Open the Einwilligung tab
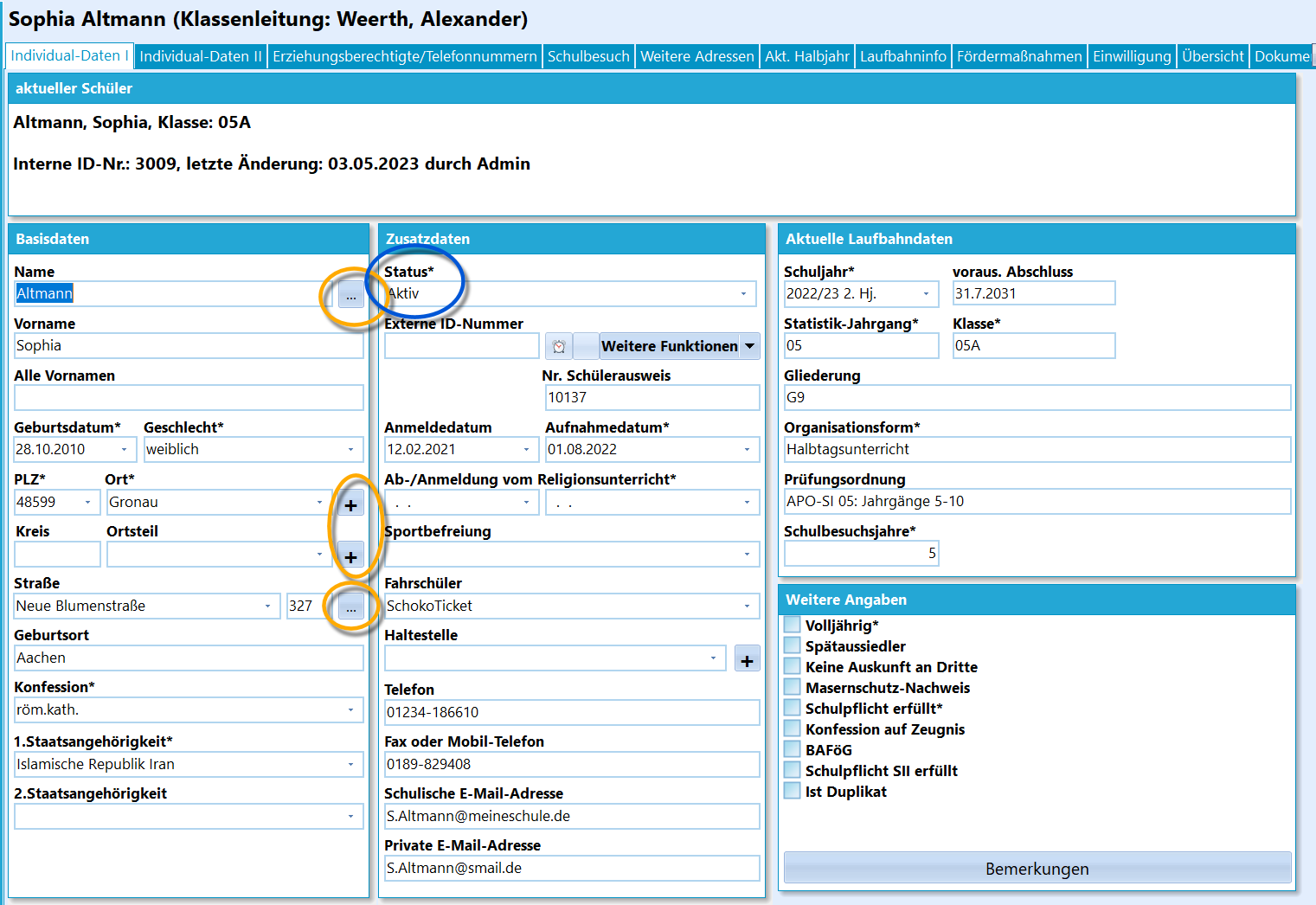 1132,56
